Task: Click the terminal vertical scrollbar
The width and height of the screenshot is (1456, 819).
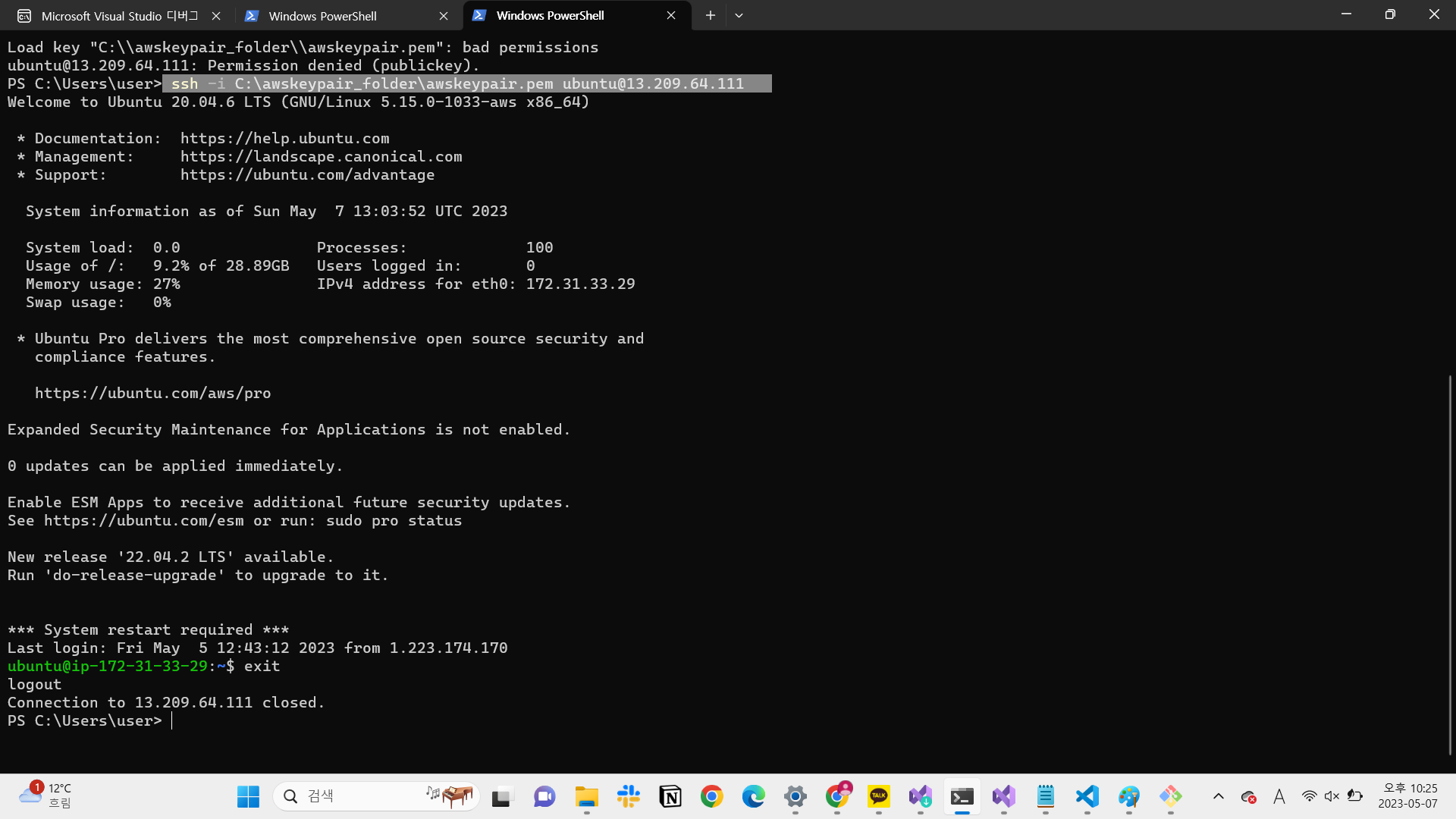Action: pyautogui.click(x=1450, y=565)
